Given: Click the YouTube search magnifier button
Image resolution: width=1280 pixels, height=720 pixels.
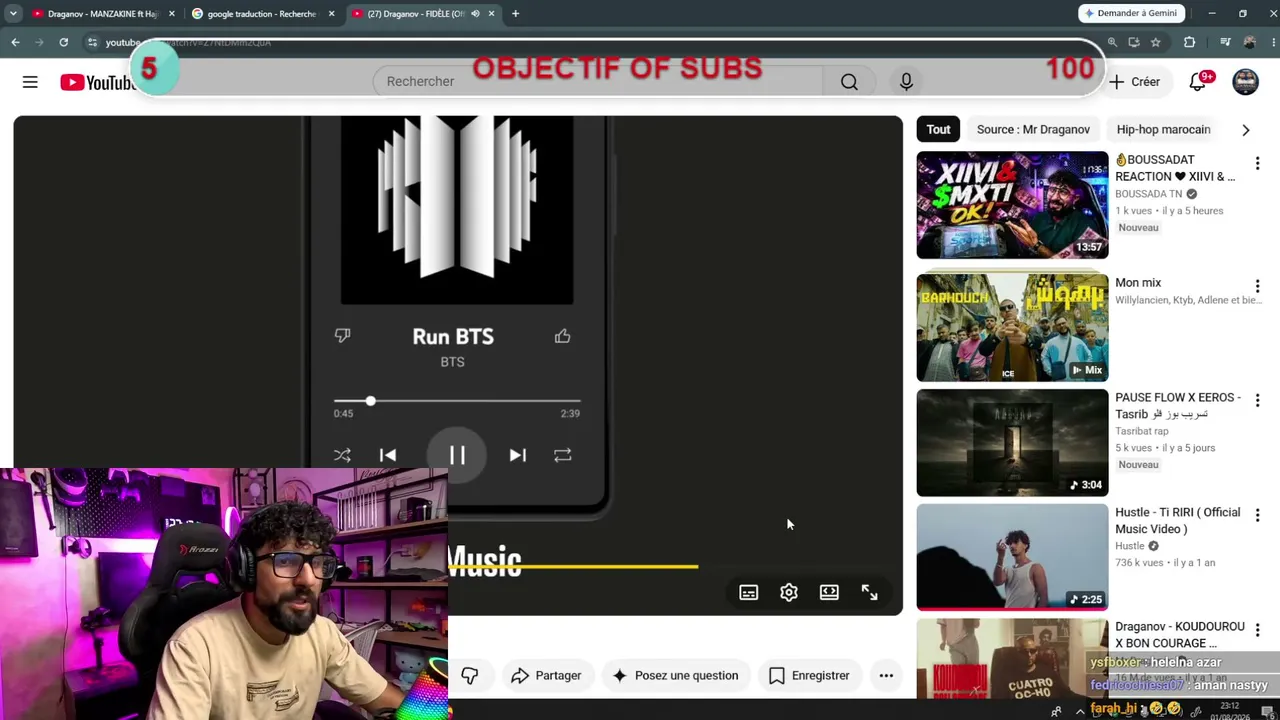Looking at the screenshot, I should (x=849, y=82).
